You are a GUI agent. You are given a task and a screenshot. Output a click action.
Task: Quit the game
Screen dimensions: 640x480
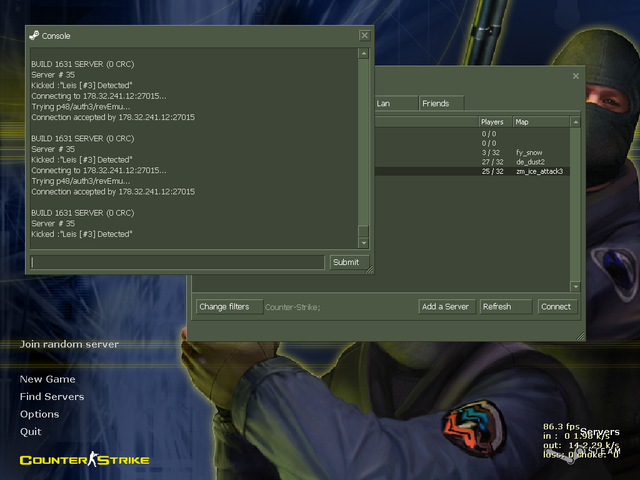coord(31,432)
